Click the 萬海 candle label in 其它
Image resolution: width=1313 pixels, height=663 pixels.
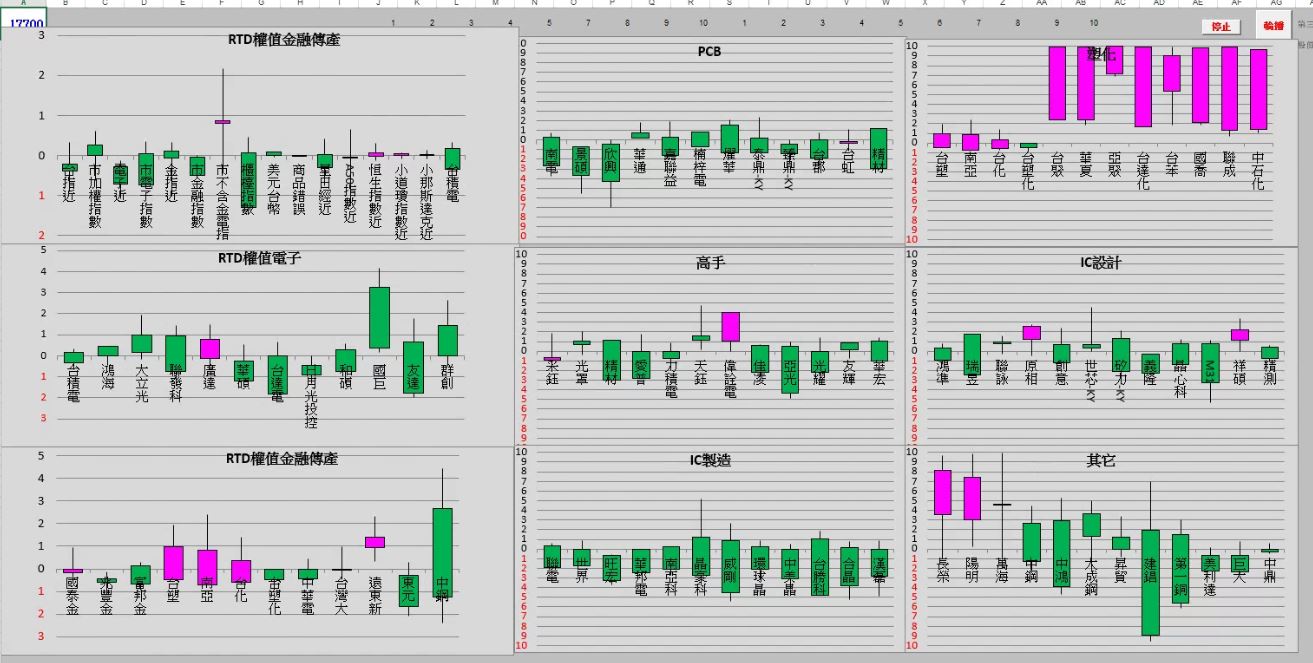click(x=1002, y=572)
